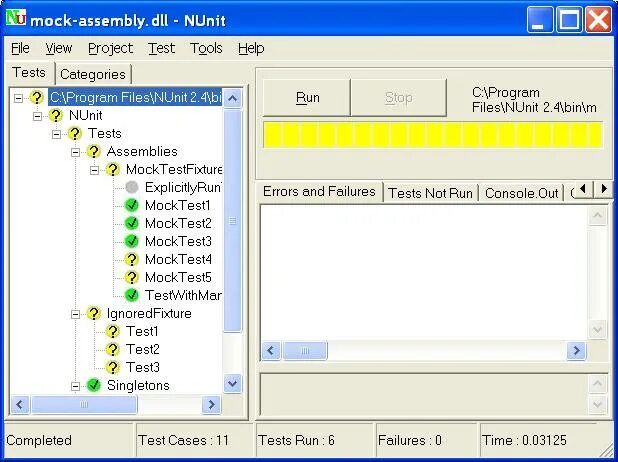Click the status icon beside MockTestFixture
This screenshot has width=618, height=462.
[112, 170]
